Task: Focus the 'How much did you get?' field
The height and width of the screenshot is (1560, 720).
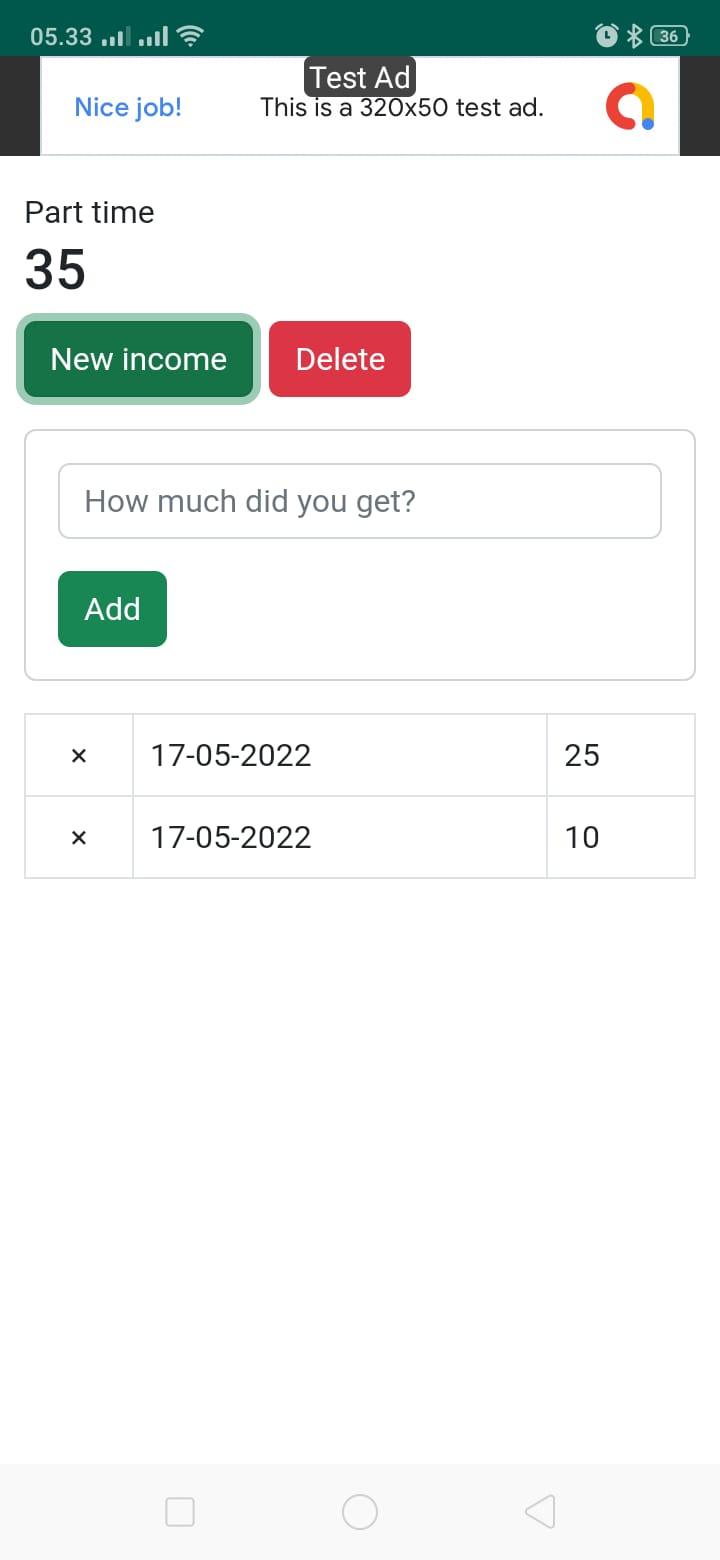Action: 360,501
